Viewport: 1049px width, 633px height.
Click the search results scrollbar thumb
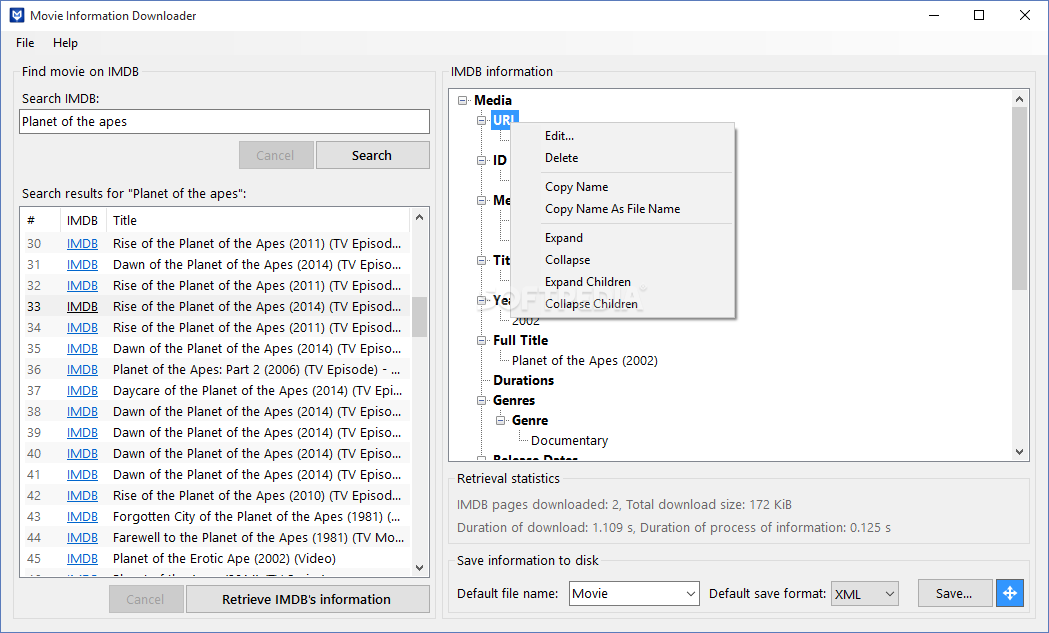[x=419, y=317]
